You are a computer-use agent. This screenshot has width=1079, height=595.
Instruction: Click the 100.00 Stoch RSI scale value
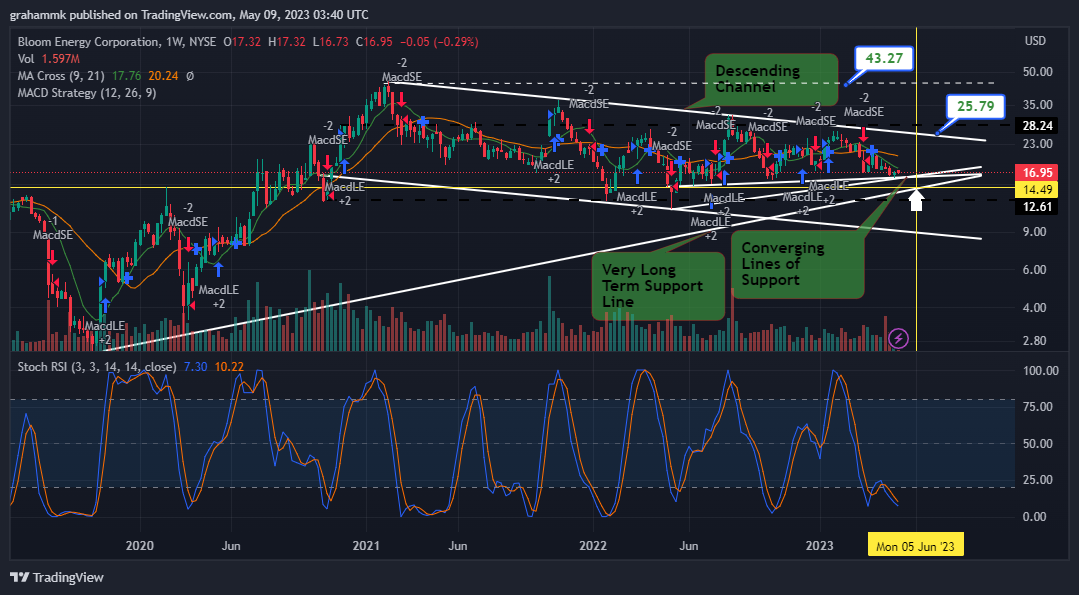(1041, 371)
